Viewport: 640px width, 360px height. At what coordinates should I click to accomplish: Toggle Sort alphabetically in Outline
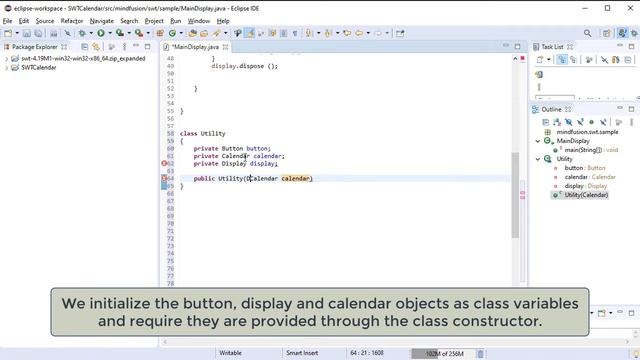point(557,122)
